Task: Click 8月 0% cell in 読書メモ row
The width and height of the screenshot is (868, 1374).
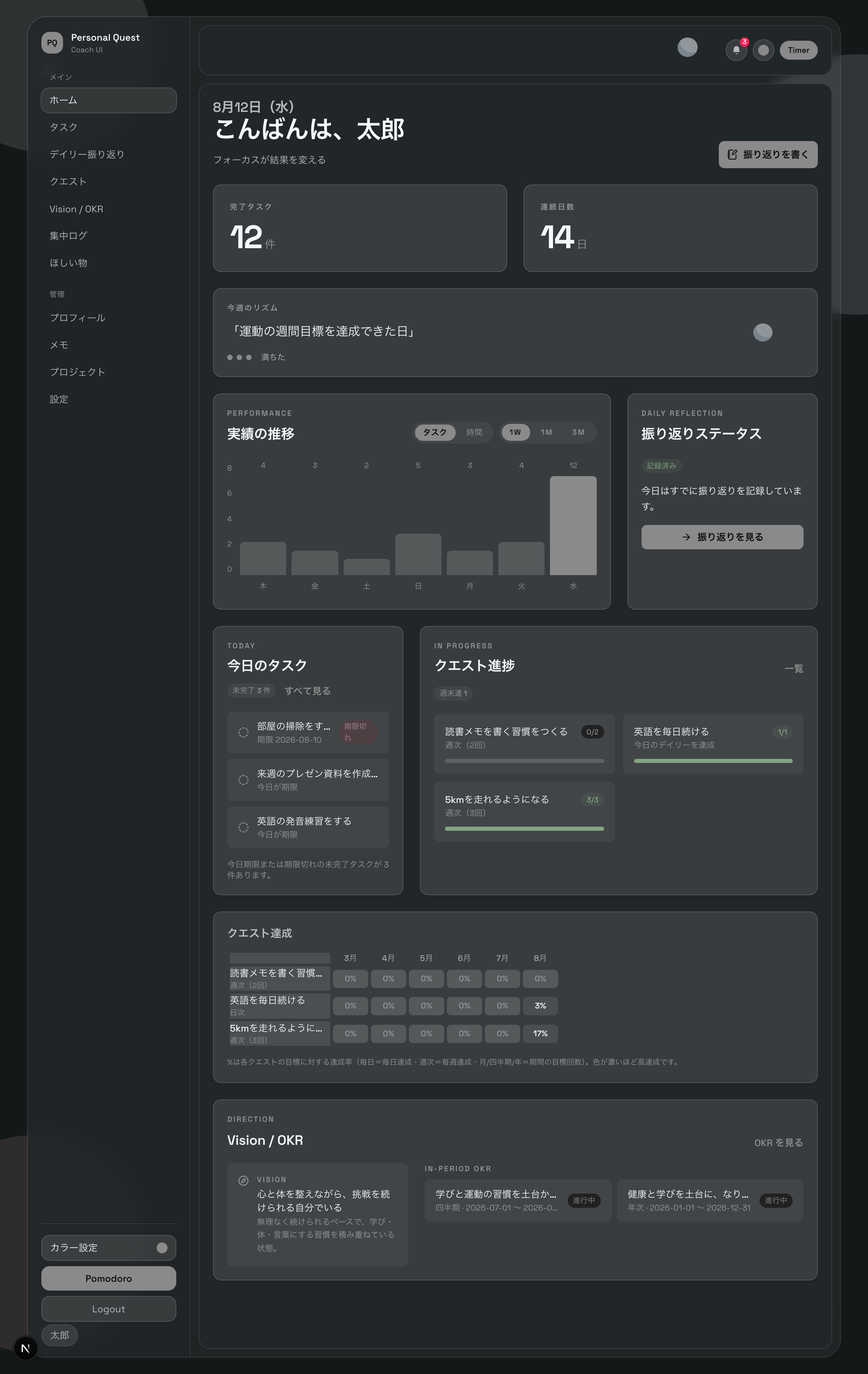Action: tap(540, 979)
